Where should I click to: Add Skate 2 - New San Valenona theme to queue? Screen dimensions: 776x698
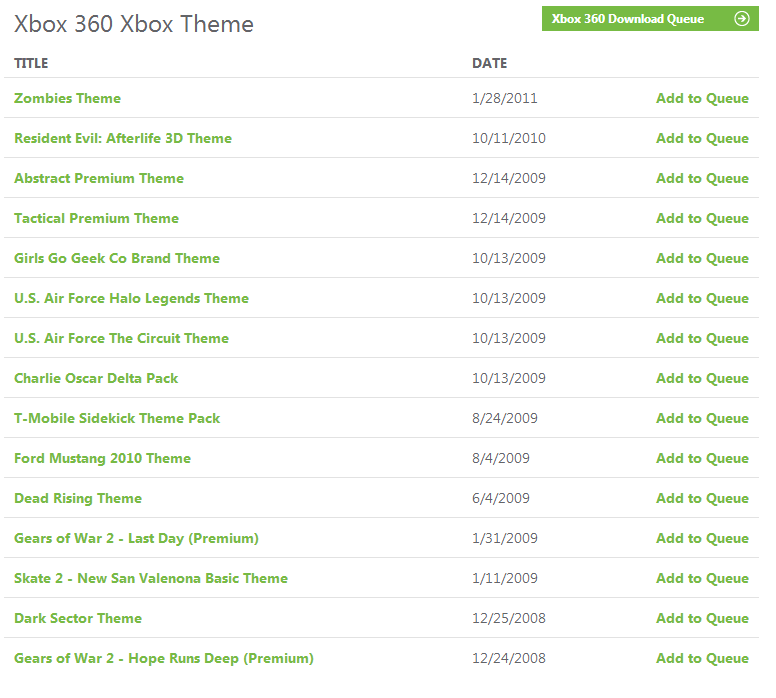pos(702,579)
